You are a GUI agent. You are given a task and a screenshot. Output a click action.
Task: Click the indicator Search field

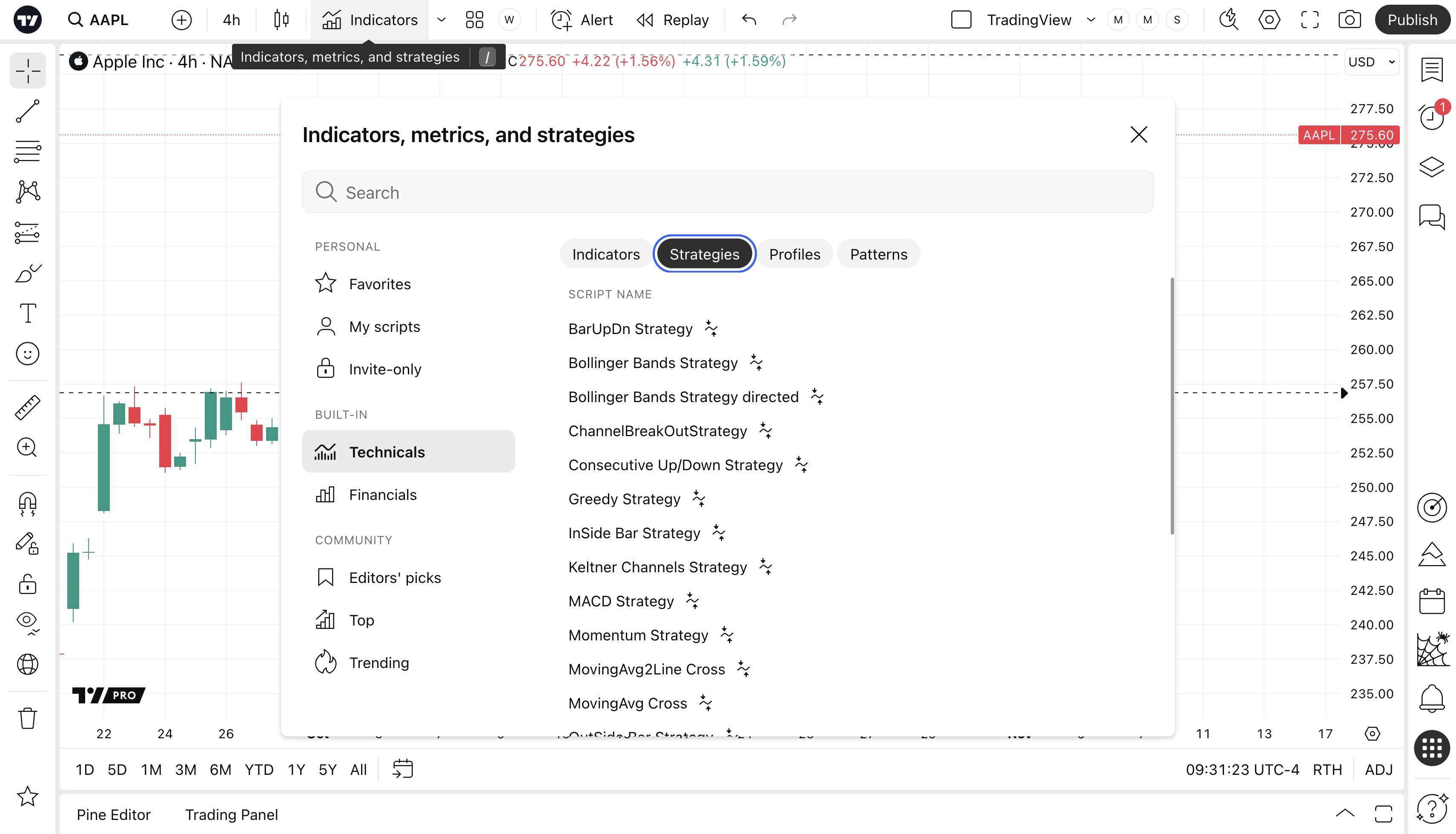pyautogui.click(x=728, y=192)
